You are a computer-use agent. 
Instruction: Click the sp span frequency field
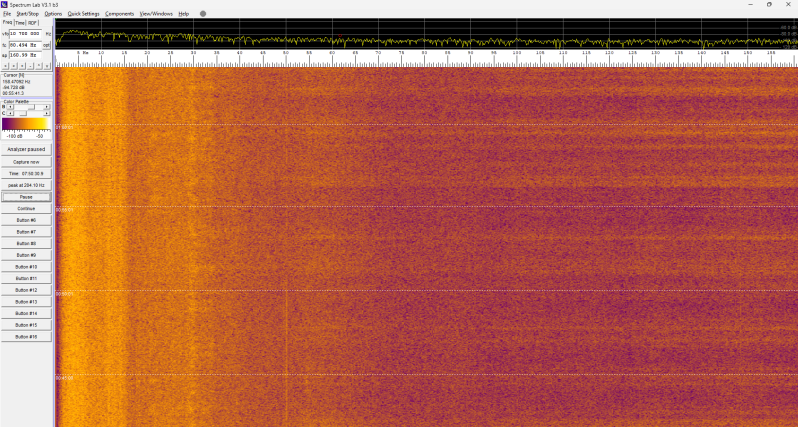(x=25, y=55)
